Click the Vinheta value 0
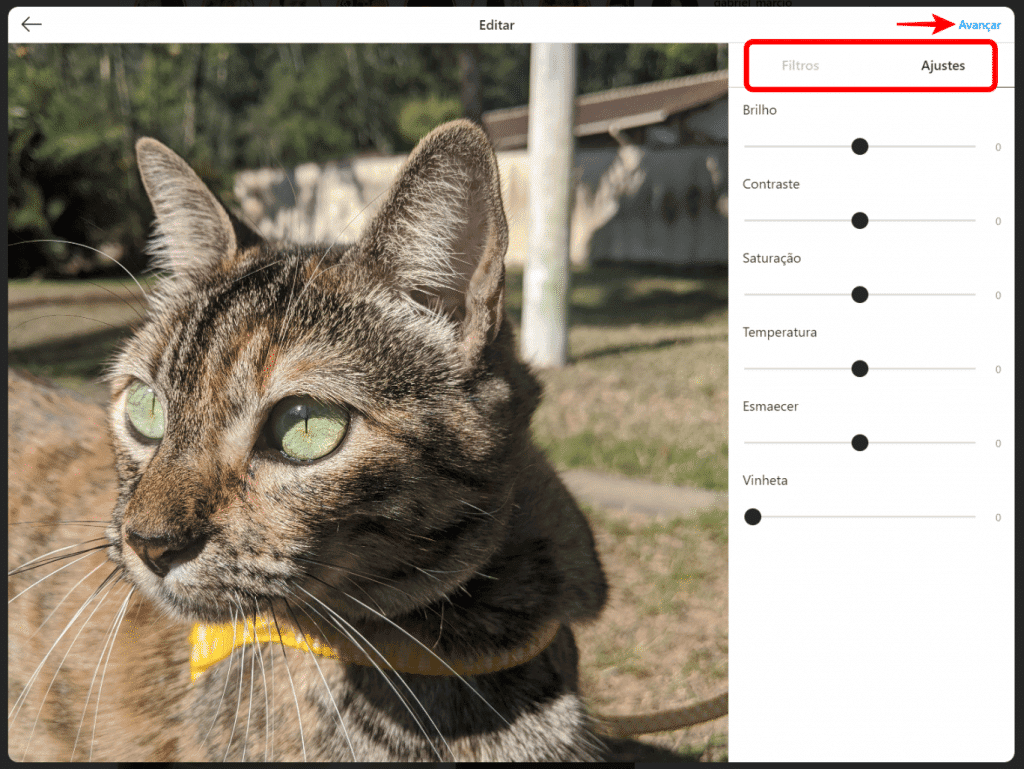1024x769 pixels. pos(997,518)
